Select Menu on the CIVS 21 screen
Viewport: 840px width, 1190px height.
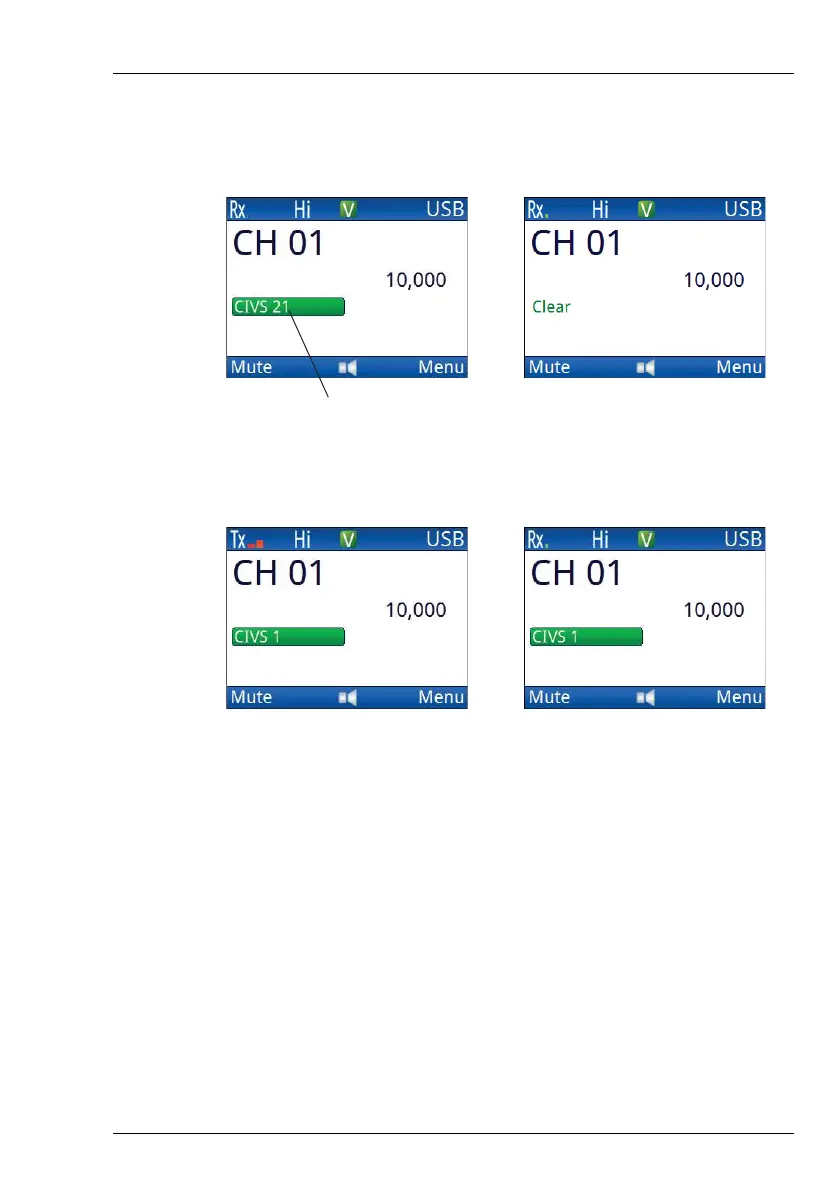441,367
